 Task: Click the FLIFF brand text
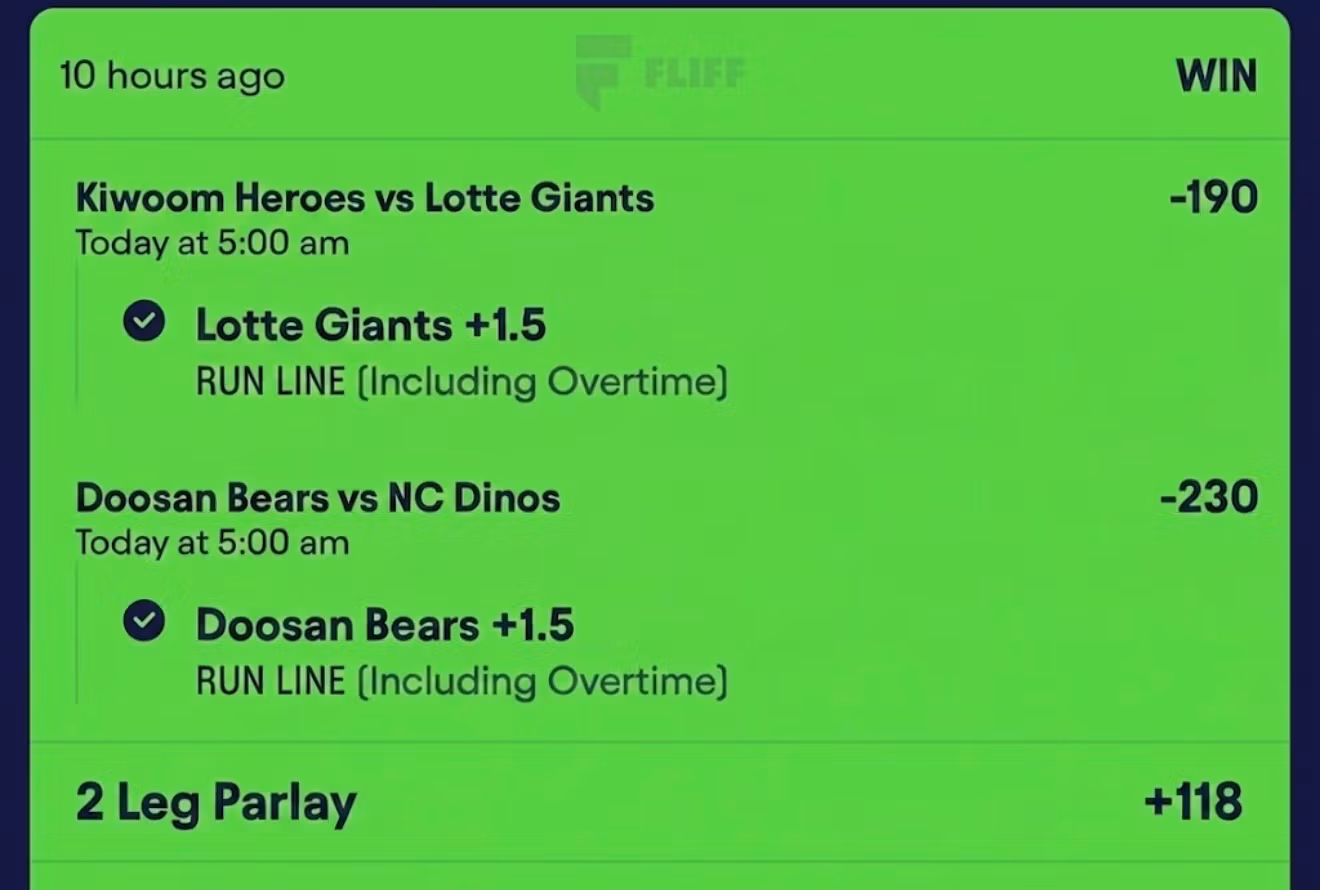(694, 74)
